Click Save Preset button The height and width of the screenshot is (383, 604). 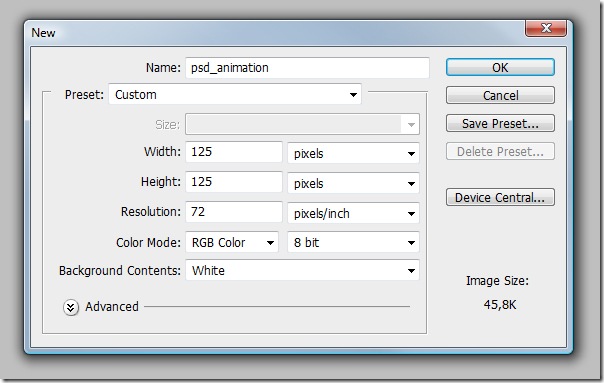pos(500,123)
